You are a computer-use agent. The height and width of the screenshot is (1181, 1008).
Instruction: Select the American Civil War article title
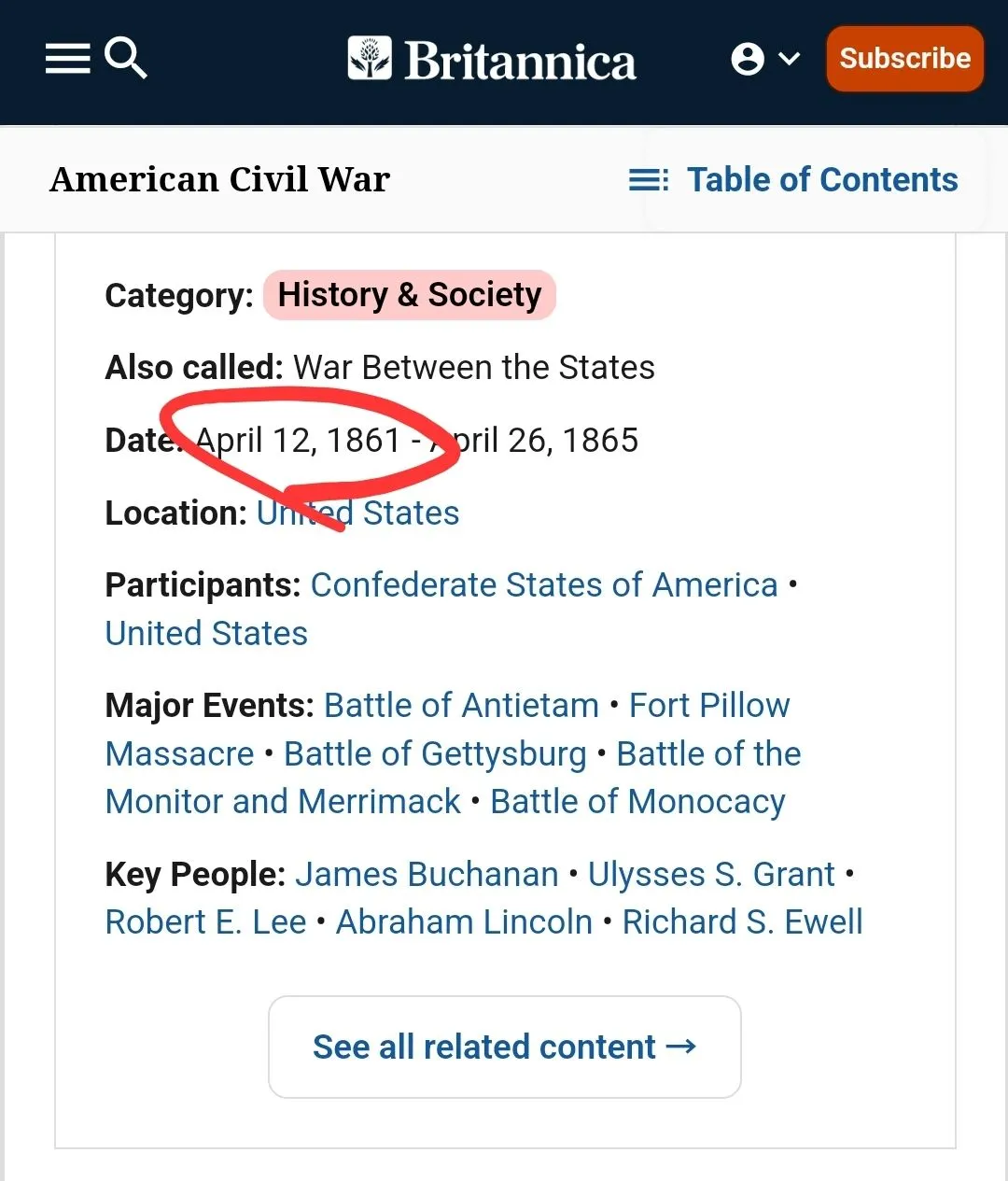tap(219, 178)
